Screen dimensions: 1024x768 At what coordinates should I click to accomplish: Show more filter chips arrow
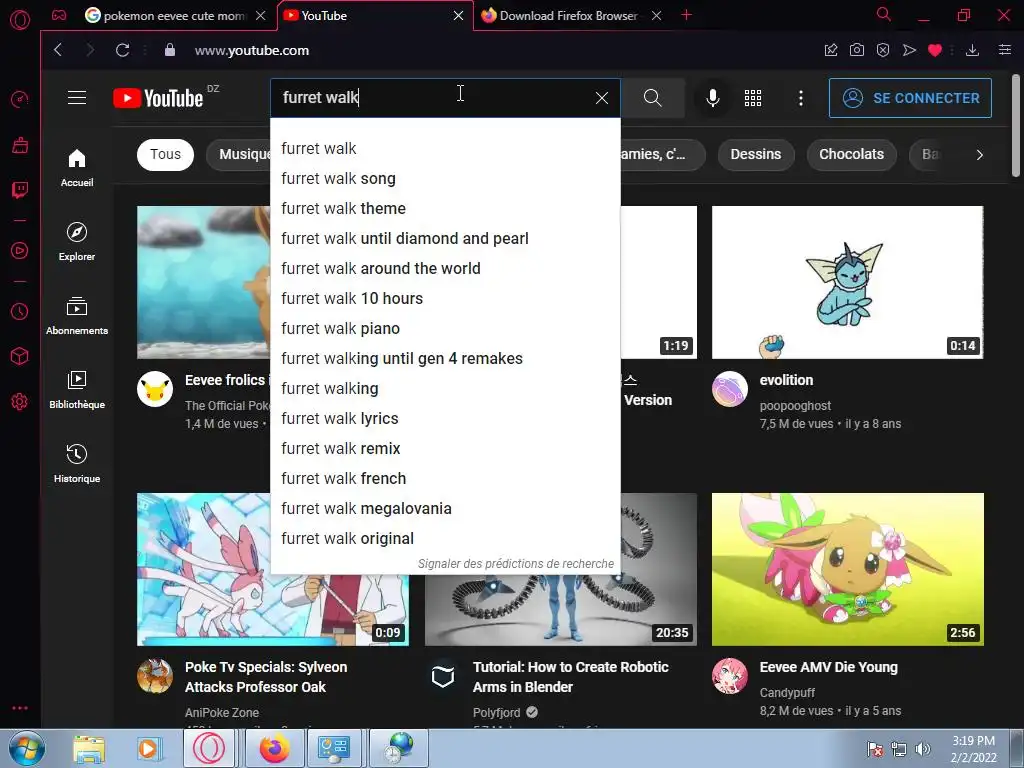click(x=979, y=155)
